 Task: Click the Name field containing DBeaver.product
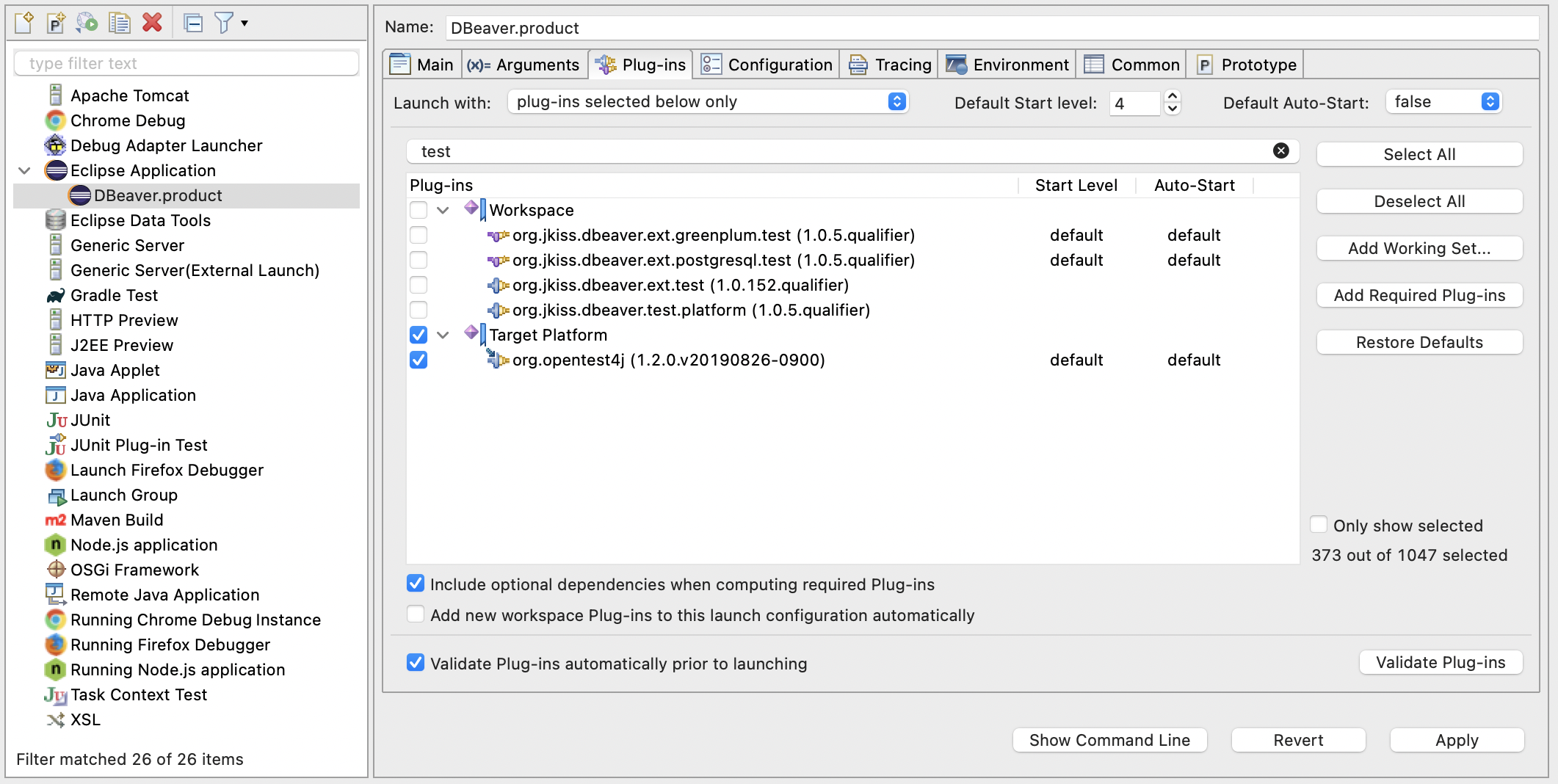tap(992, 28)
